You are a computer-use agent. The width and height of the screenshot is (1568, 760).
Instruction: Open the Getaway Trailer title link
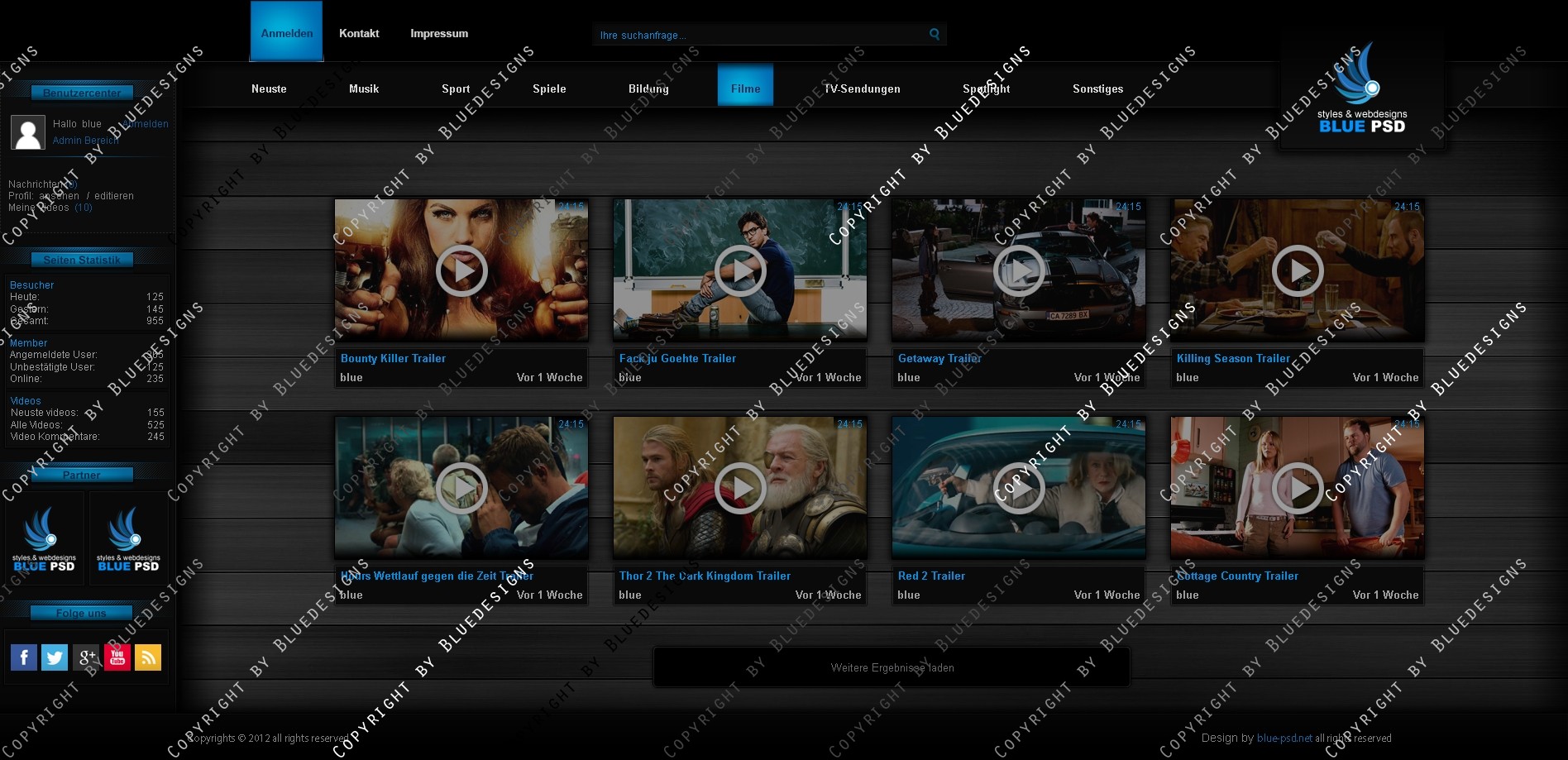click(x=939, y=358)
